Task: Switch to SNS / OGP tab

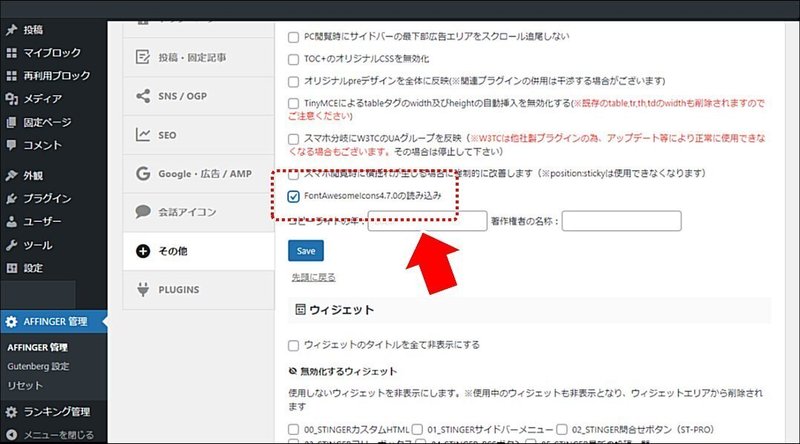Action: (x=198, y=96)
